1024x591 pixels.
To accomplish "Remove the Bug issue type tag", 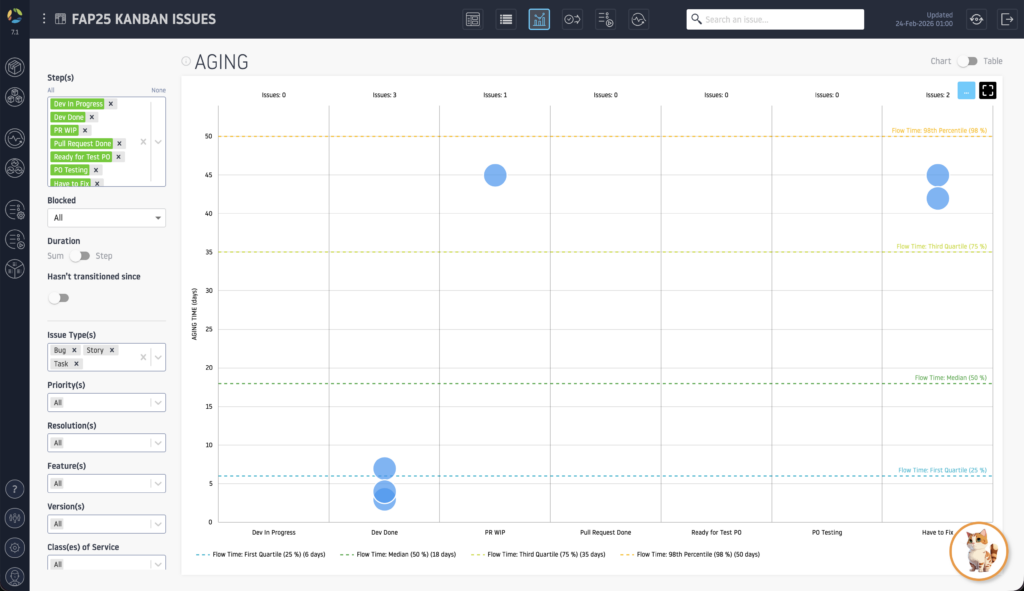I will 74,351.
